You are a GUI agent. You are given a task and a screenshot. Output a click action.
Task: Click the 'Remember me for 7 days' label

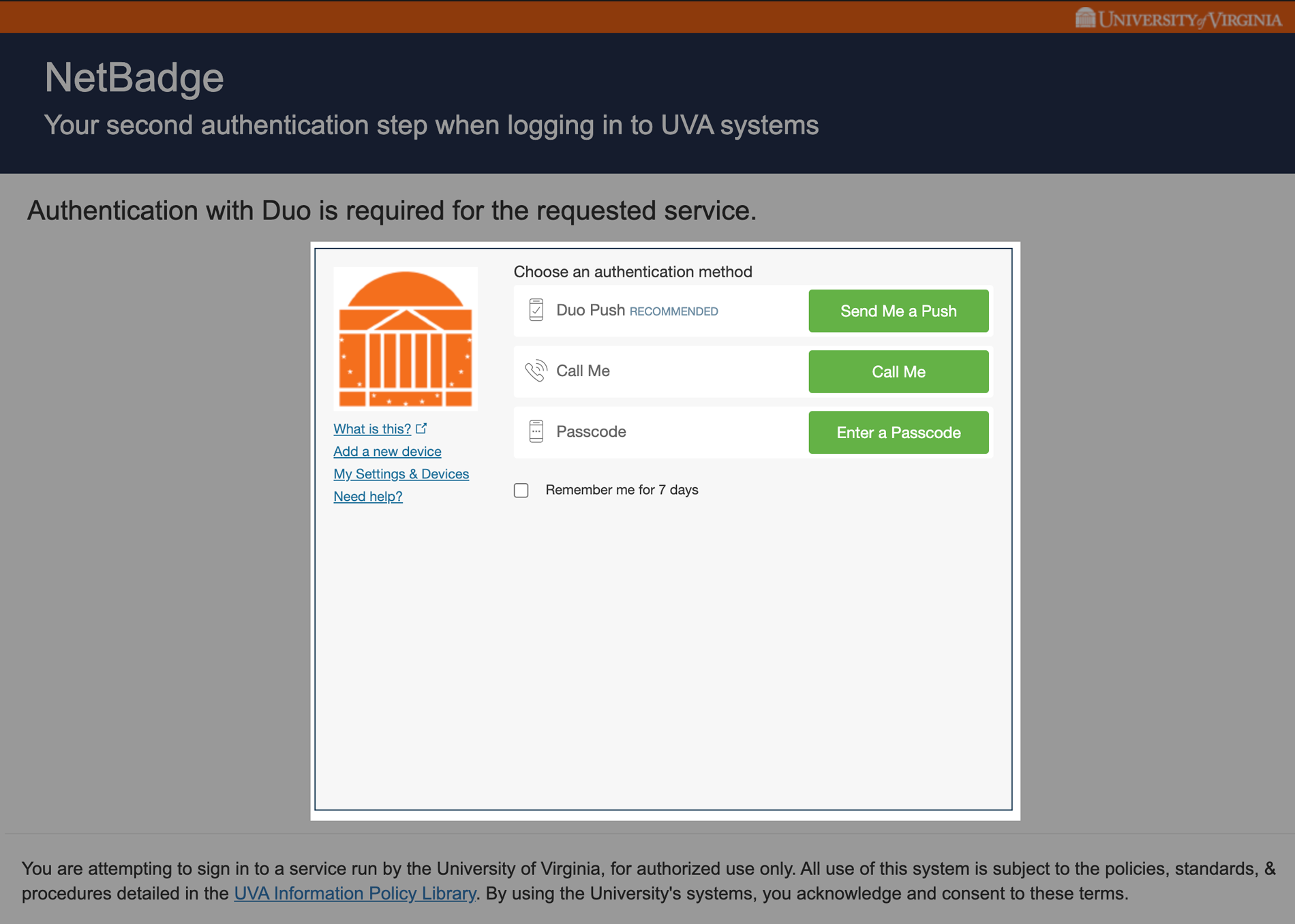(622, 490)
